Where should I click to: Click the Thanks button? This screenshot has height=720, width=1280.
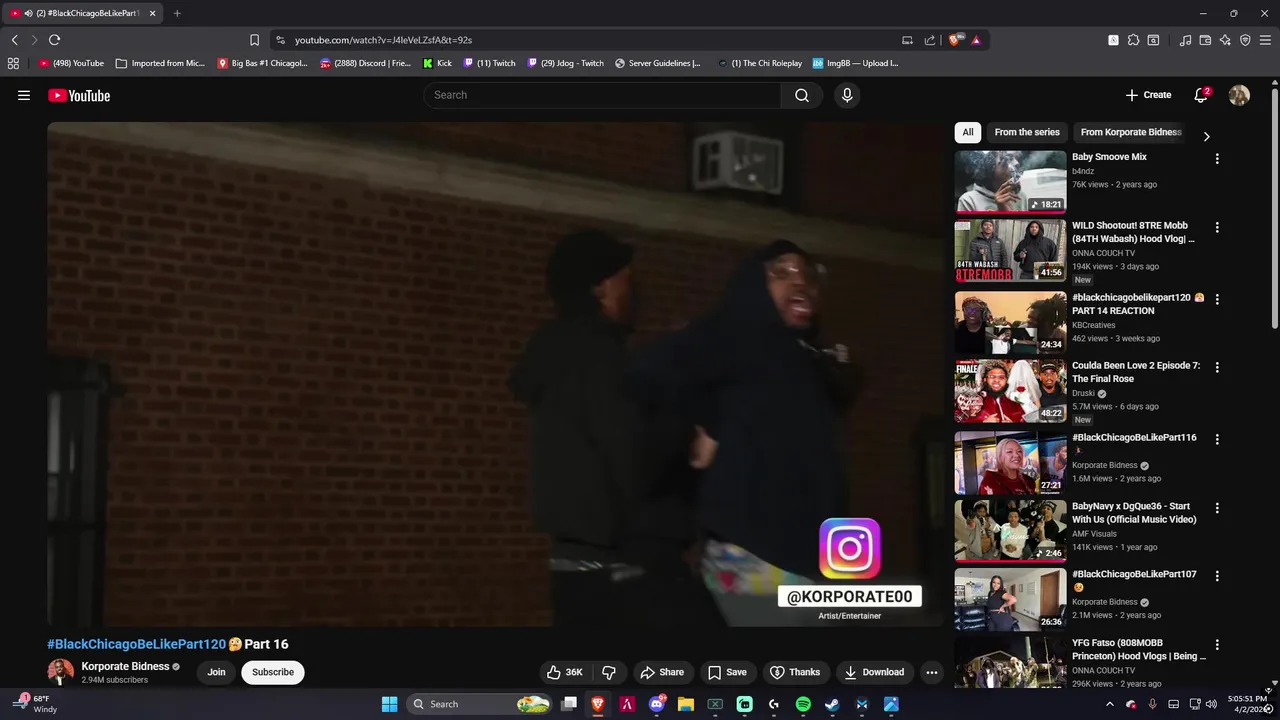[795, 672]
